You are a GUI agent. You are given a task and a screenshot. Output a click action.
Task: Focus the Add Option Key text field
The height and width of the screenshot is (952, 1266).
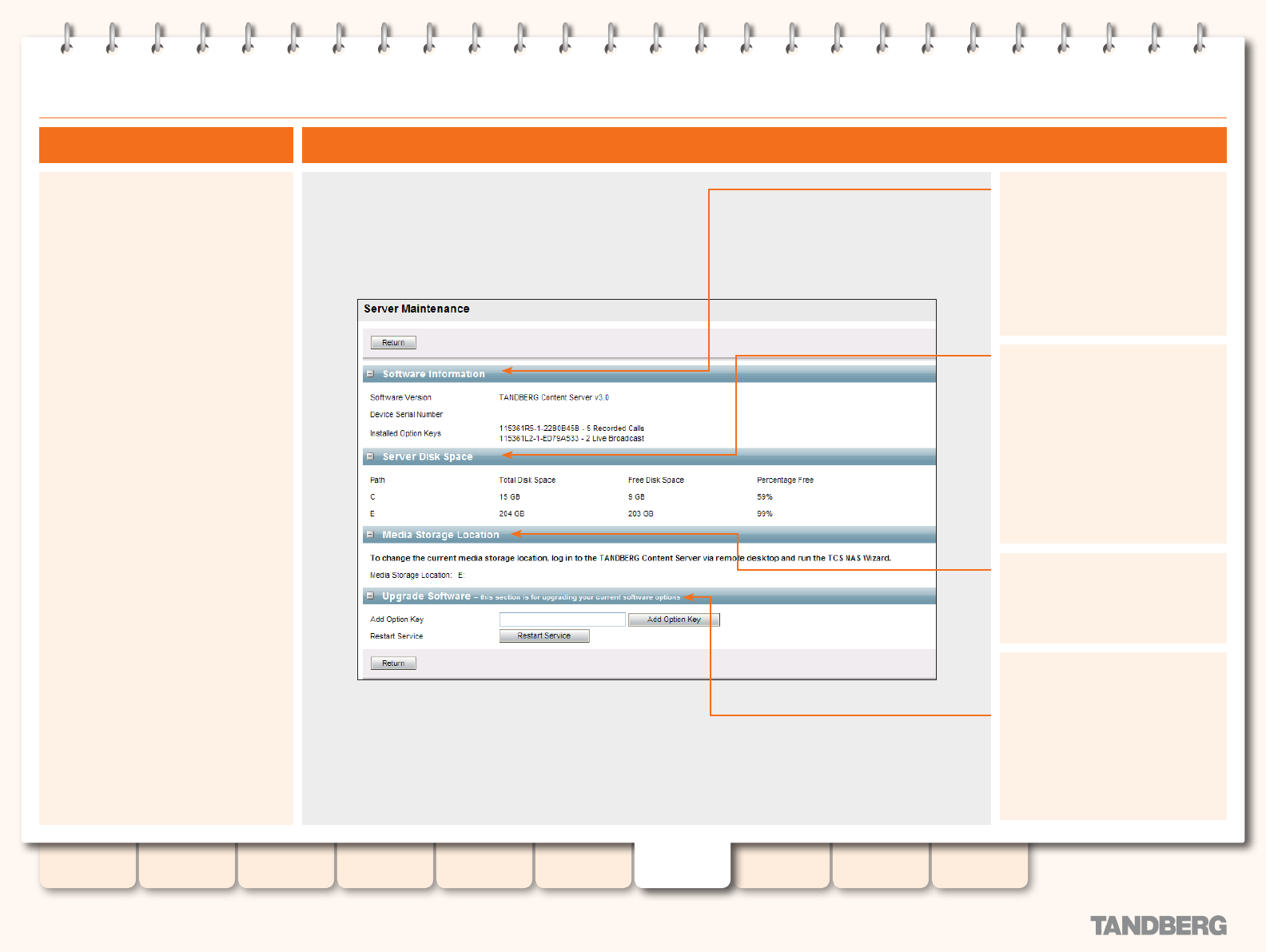[x=563, y=619]
